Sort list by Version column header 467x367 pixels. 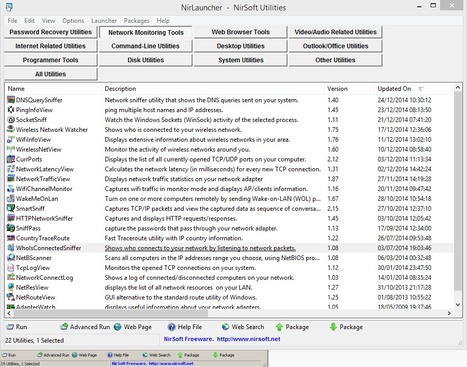click(x=350, y=89)
